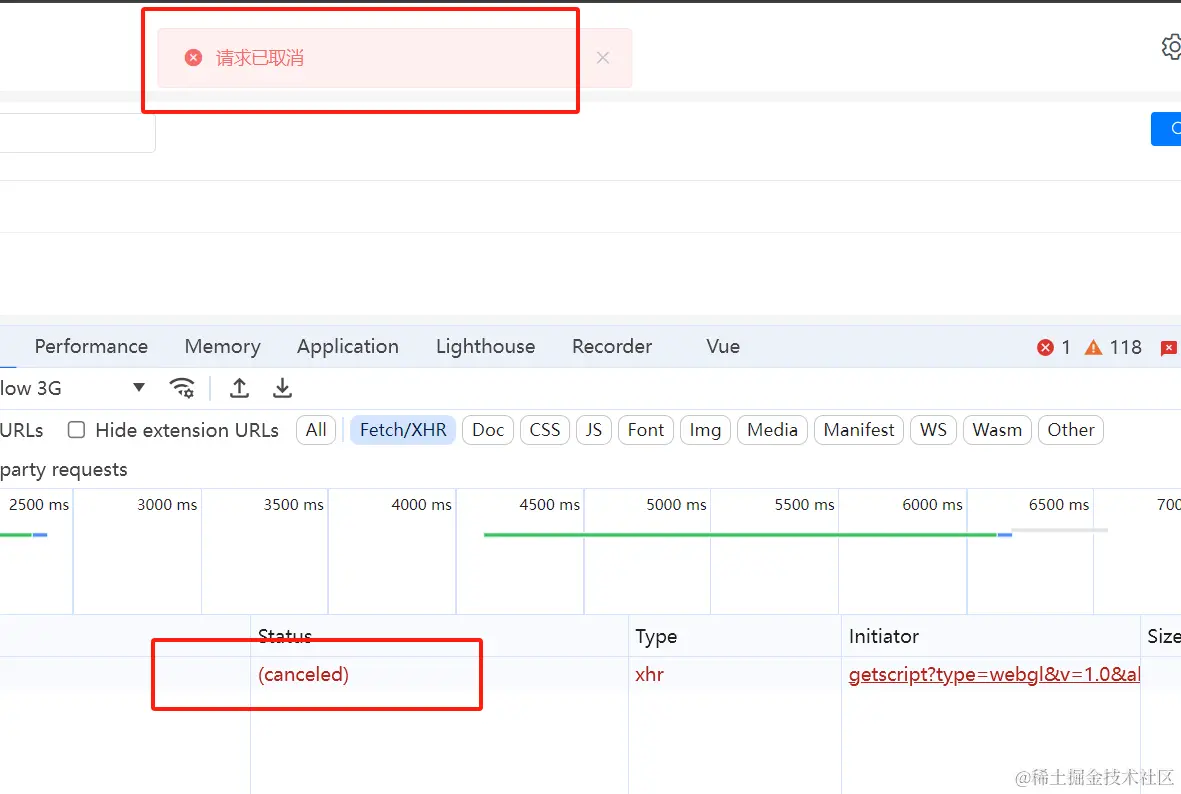The height and width of the screenshot is (794, 1181).
Task: Sort by the Status column header
Action: (x=440, y=637)
